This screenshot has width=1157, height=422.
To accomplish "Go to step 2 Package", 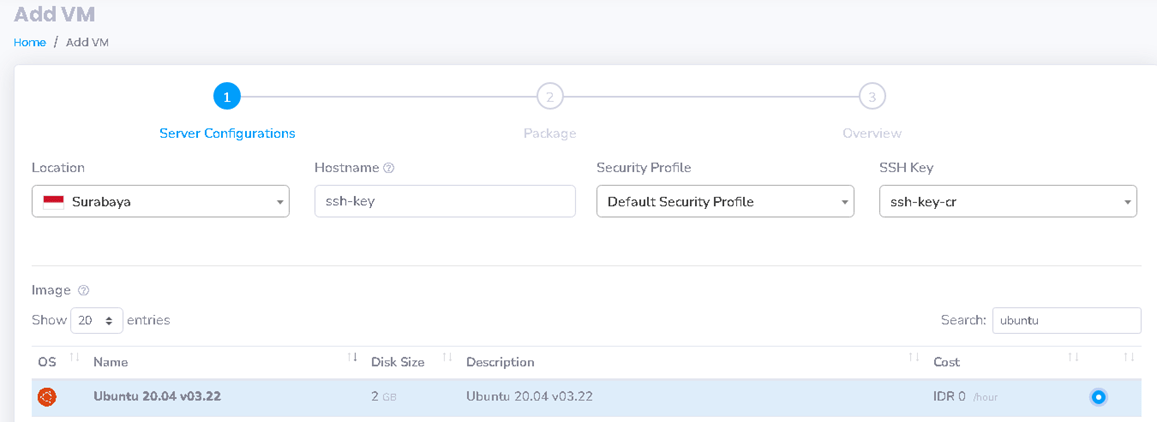I will tap(549, 97).
